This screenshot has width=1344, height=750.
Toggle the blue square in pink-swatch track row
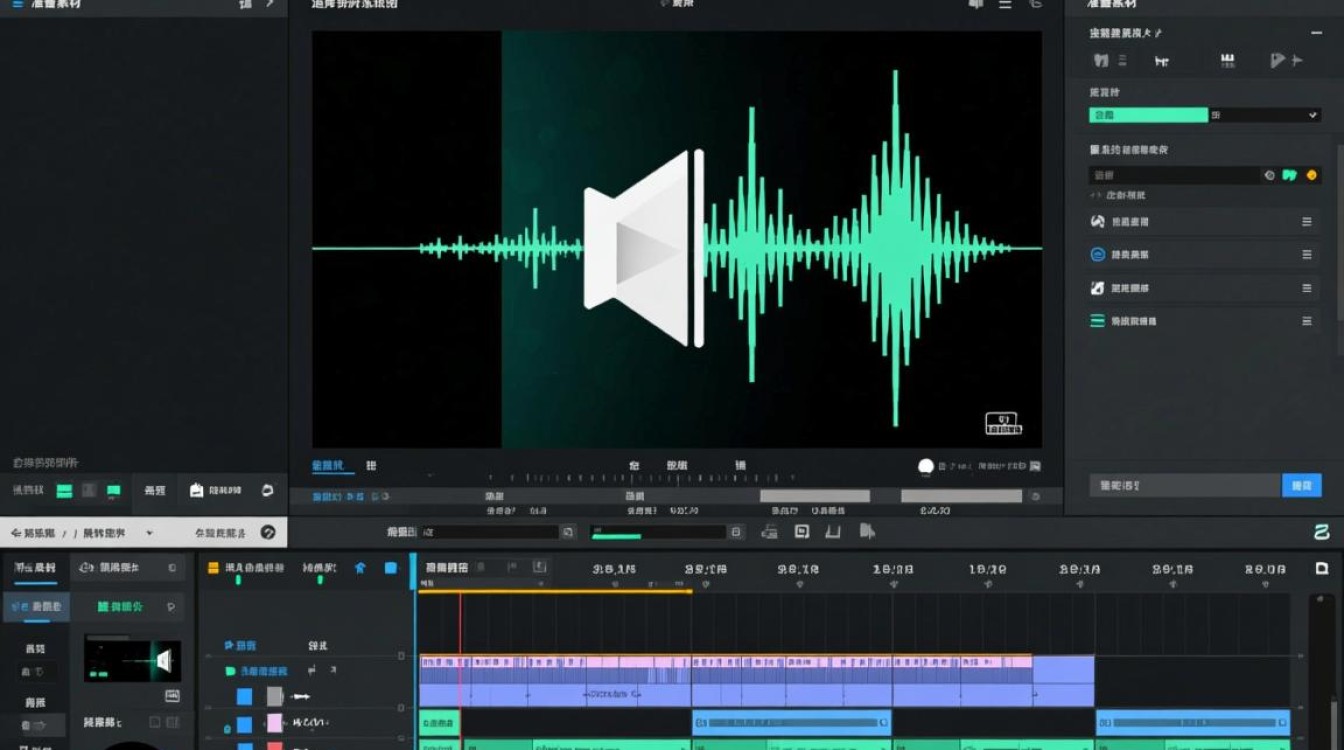[244, 724]
